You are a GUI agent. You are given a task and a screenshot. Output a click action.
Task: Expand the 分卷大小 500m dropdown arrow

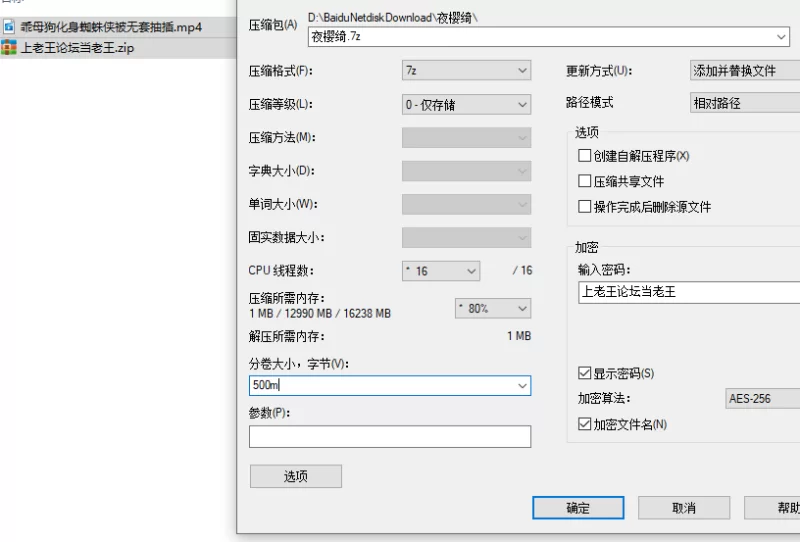(x=522, y=386)
